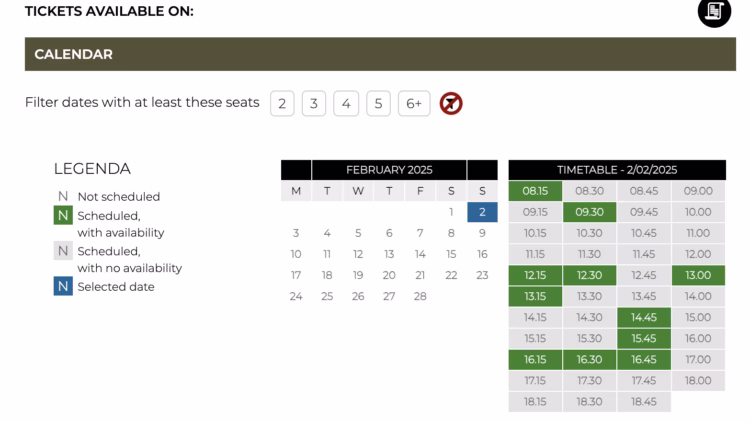The height and width of the screenshot is (422, 750).
Task: Choose the 09.30 available time slot
Action: tap(589, 212)
